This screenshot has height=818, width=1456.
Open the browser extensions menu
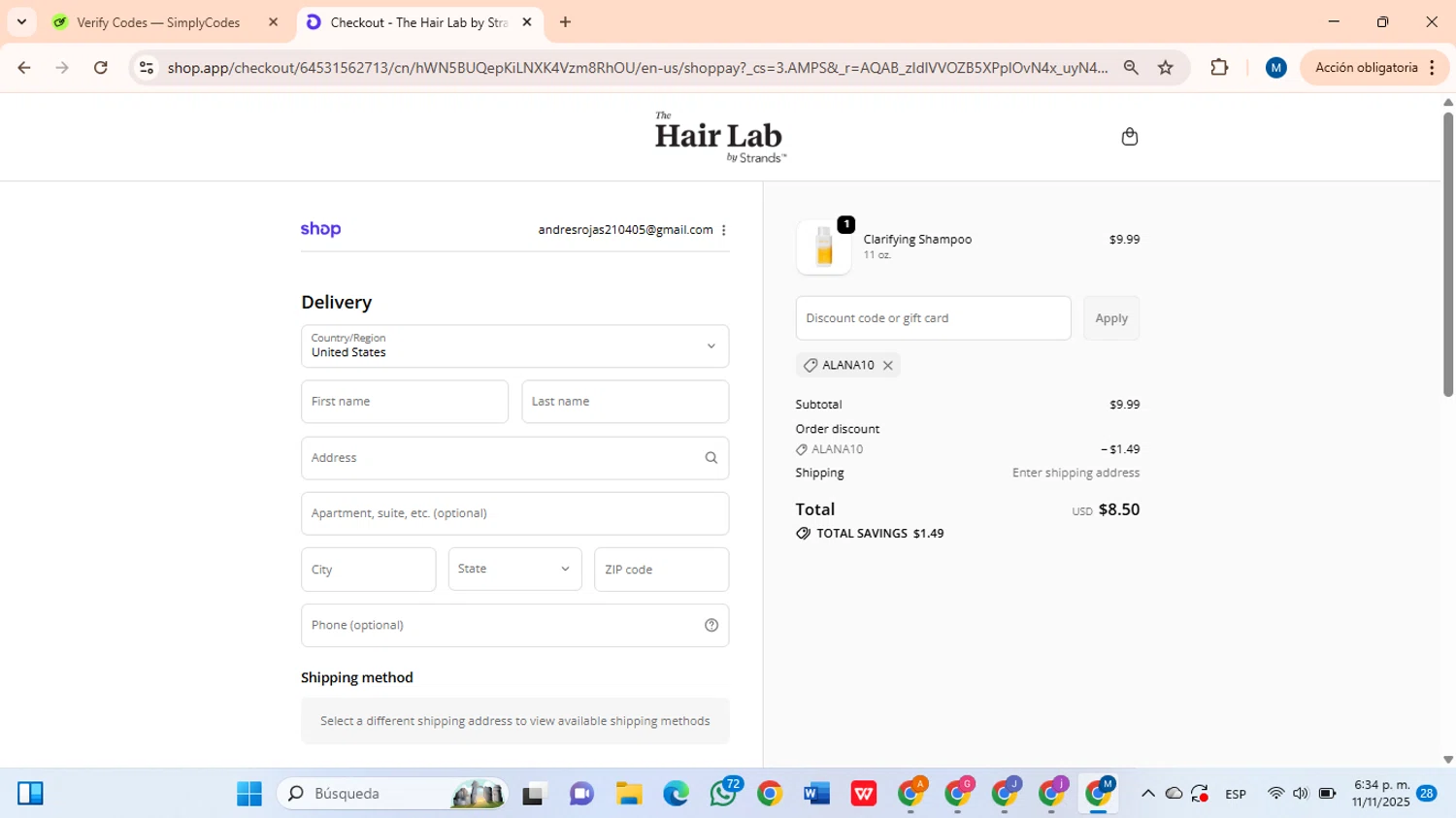[1219, 68]
